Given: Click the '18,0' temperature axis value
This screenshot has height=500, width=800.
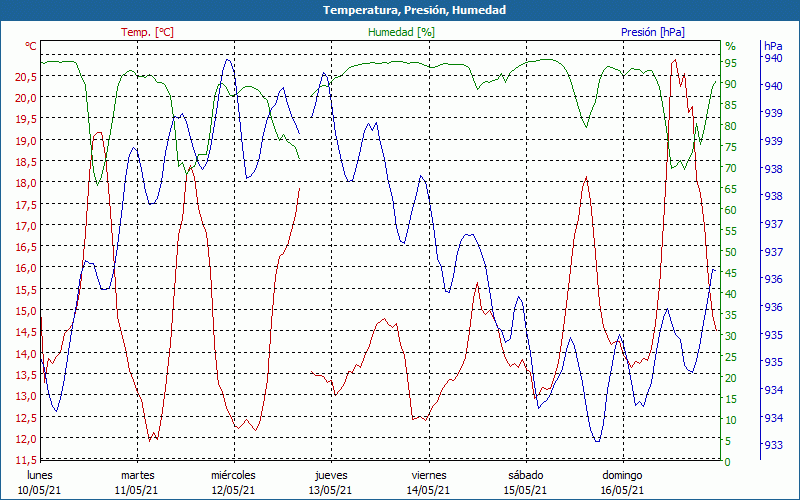Looking at the screenshot, I should point(26,183).
